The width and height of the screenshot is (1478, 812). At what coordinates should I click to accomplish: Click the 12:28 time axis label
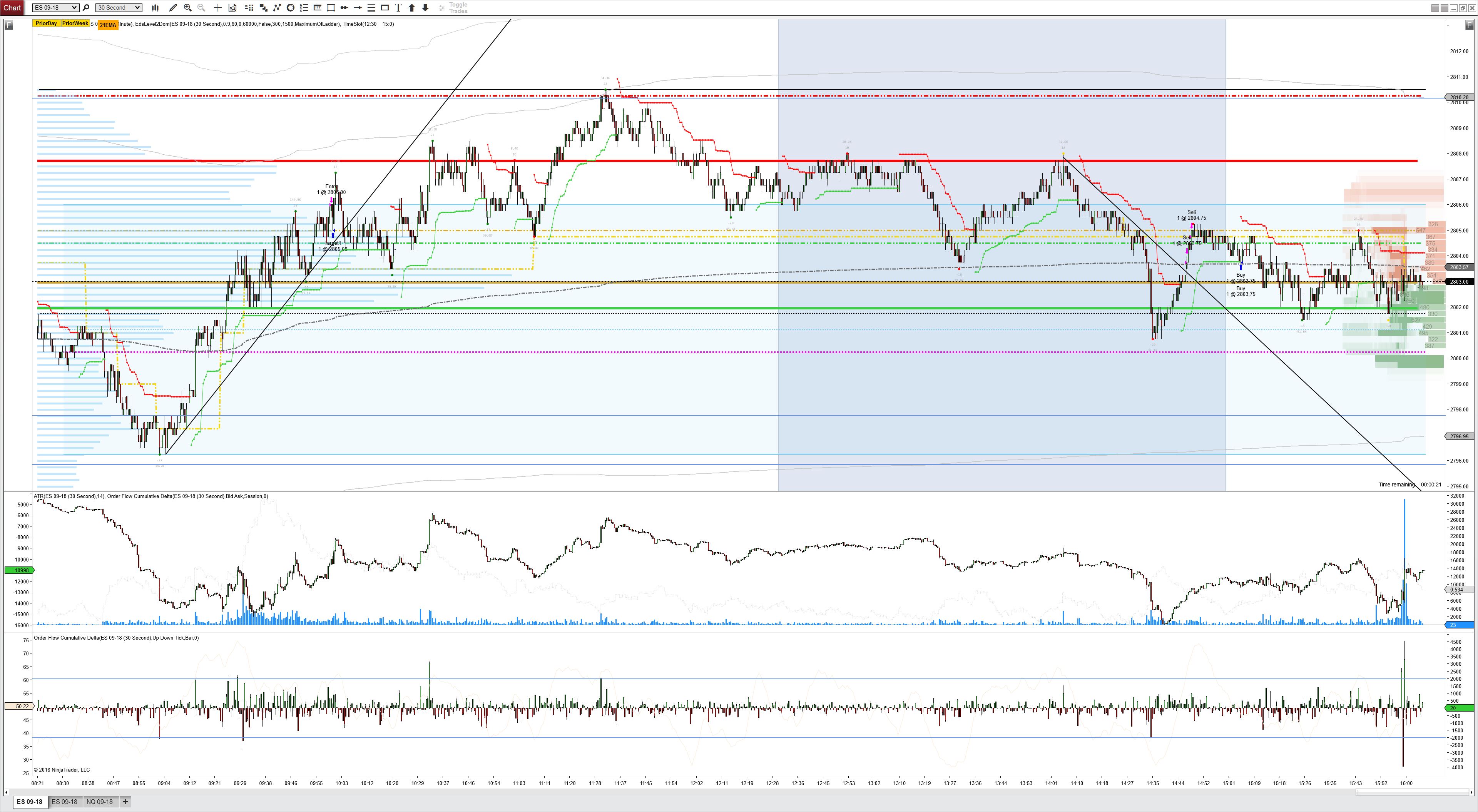pyautogui.click(x=772, y=783)
